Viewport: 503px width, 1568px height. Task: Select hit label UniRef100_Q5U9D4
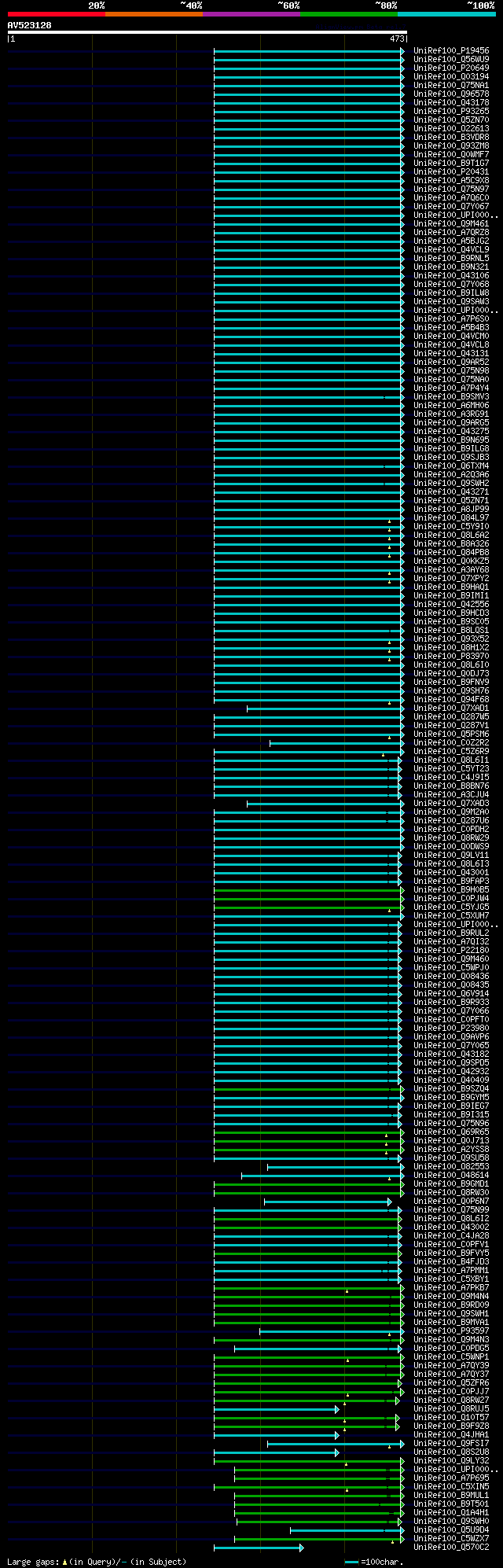coord(451,1529)
